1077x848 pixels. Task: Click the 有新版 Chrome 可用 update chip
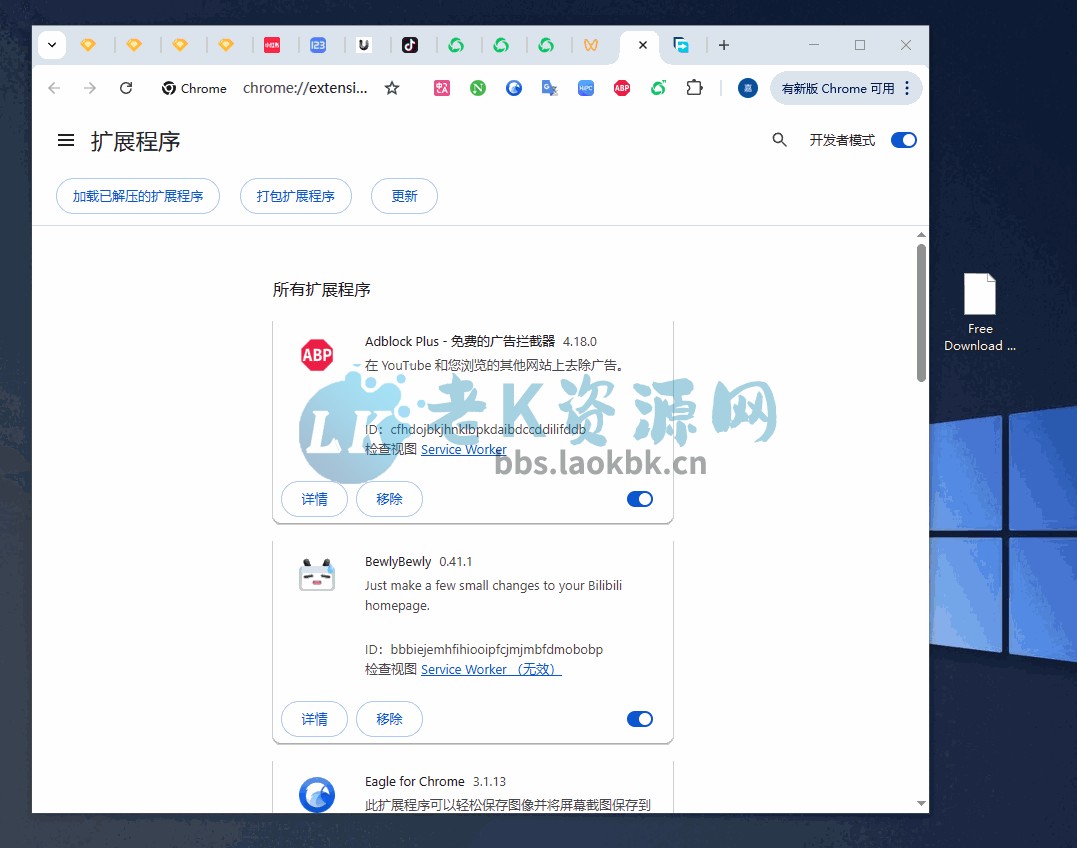(x=837, y=88)
